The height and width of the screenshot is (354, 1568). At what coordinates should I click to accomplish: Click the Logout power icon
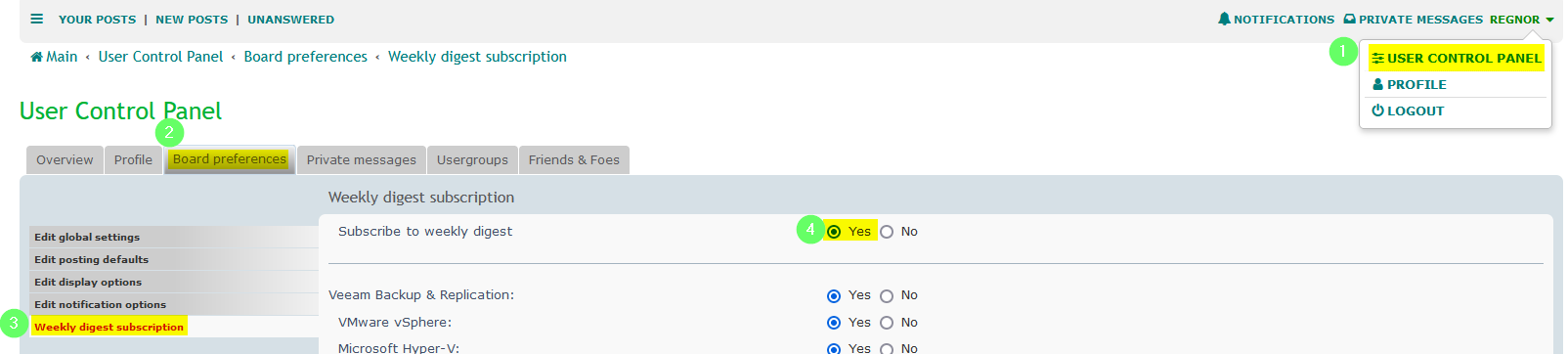point(1377,111)
